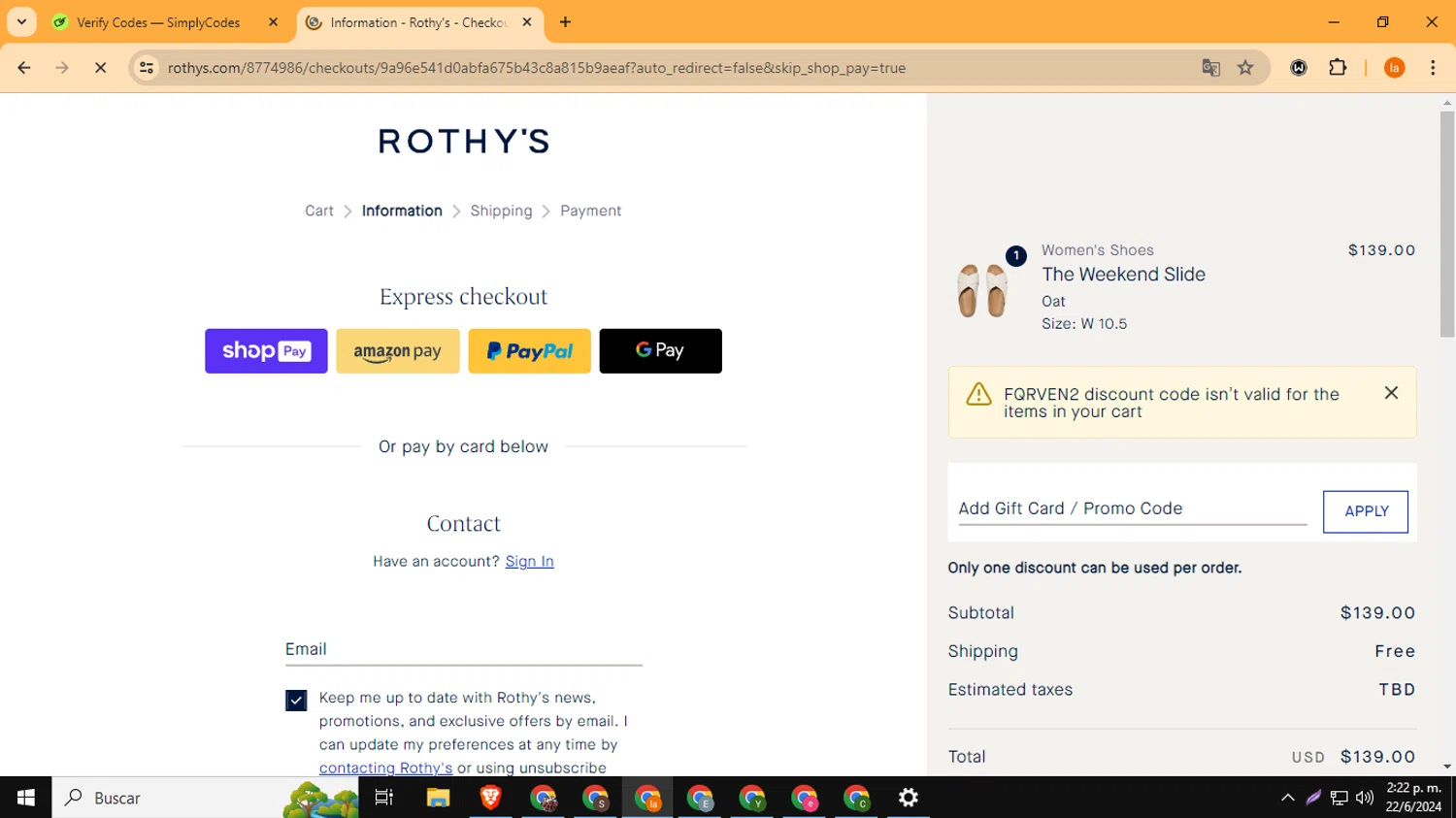Go forward in browser history
The image size is (1456, 818).
point(62,68)
